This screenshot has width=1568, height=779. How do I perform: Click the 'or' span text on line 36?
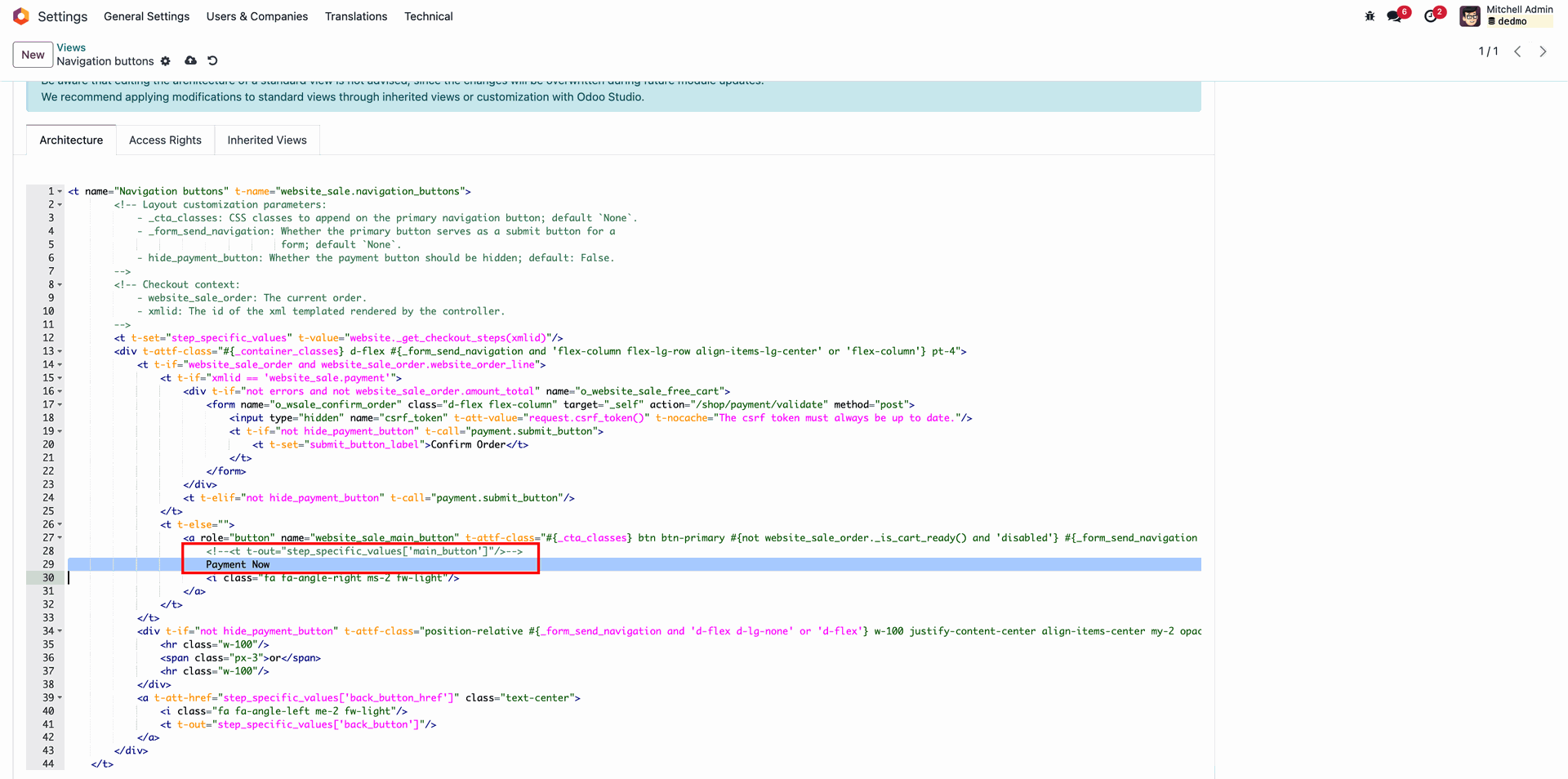[275, 657]
